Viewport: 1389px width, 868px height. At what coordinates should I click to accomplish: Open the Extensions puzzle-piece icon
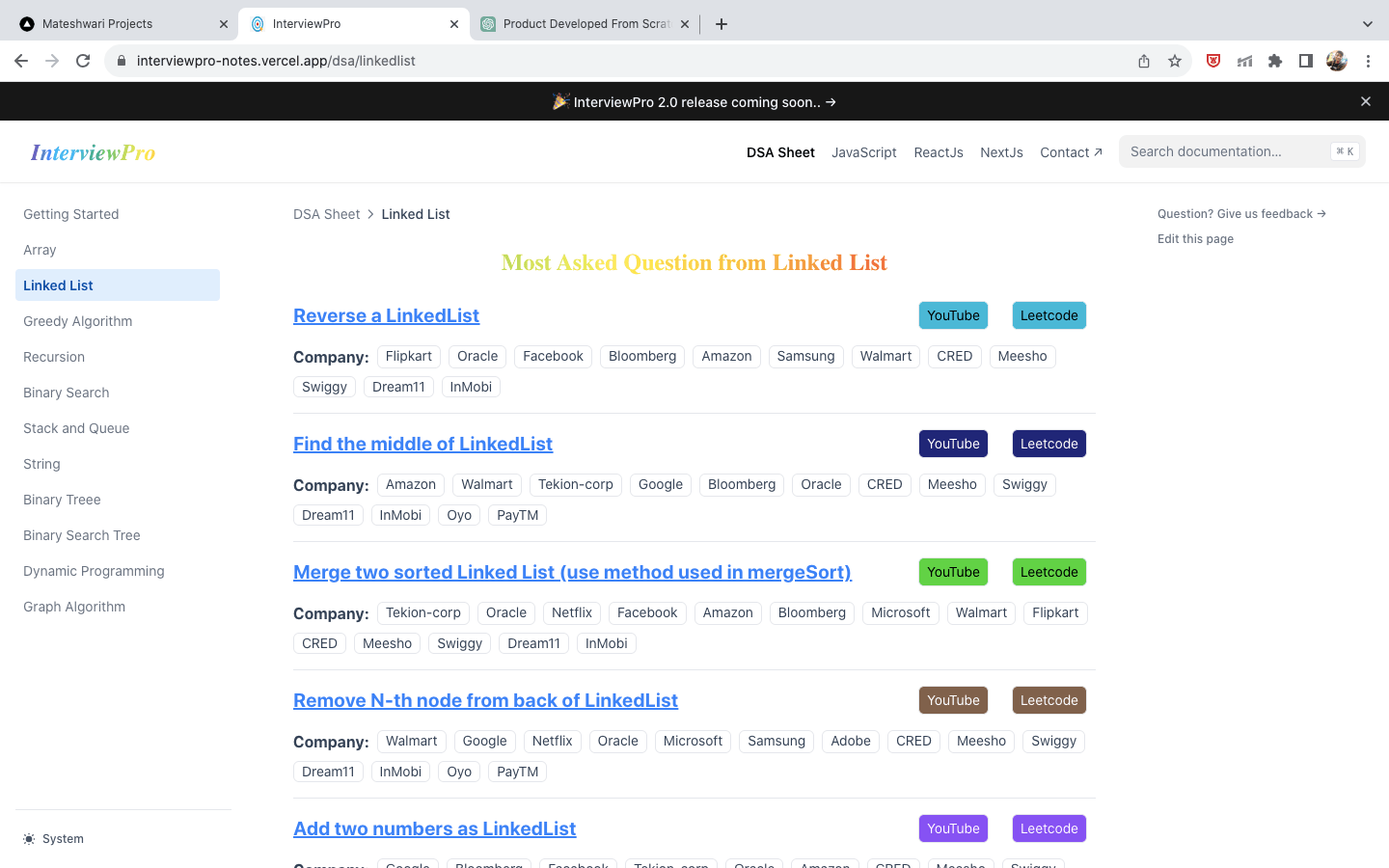1275,61
